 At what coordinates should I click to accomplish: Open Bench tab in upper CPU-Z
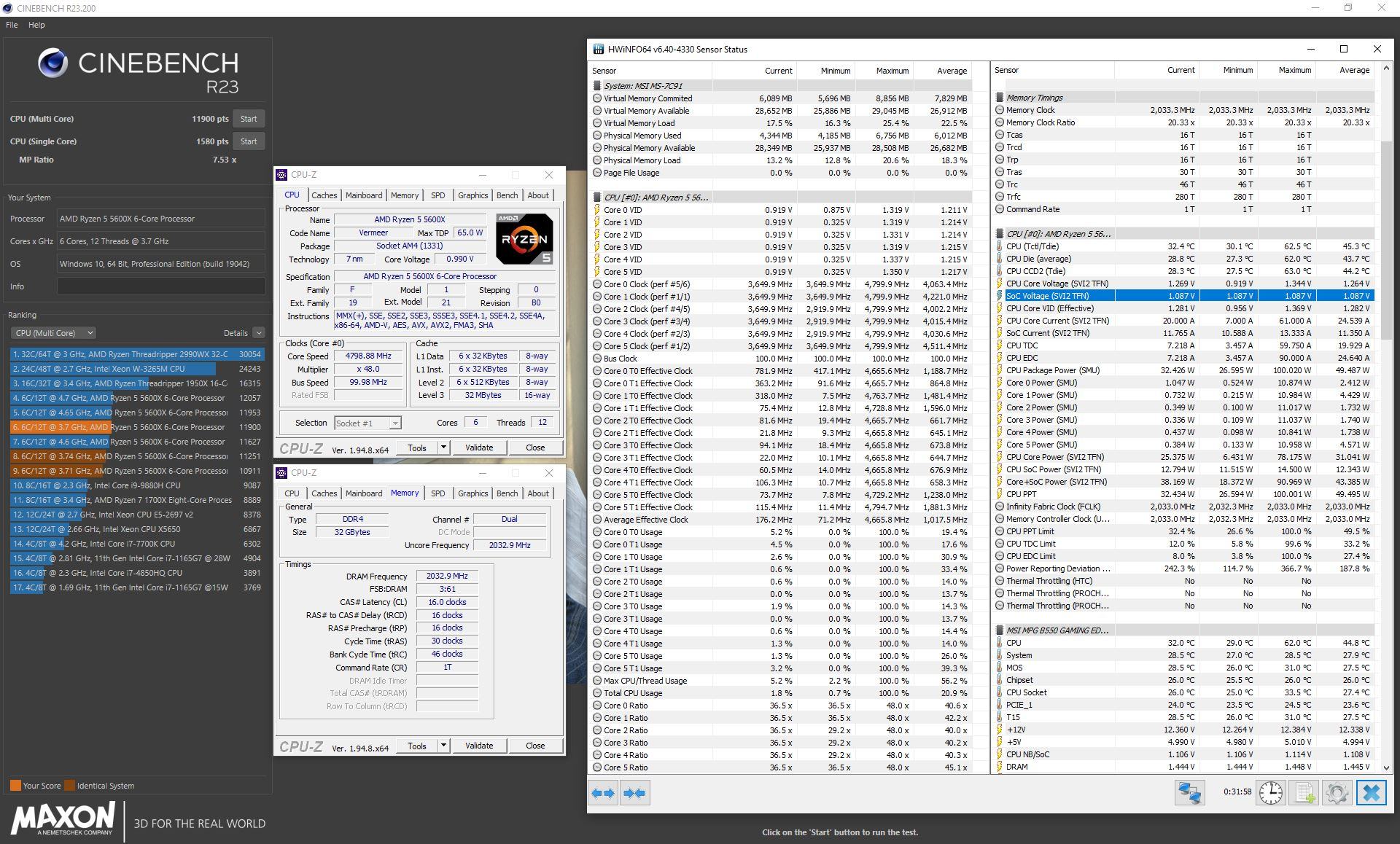point(507,195)
